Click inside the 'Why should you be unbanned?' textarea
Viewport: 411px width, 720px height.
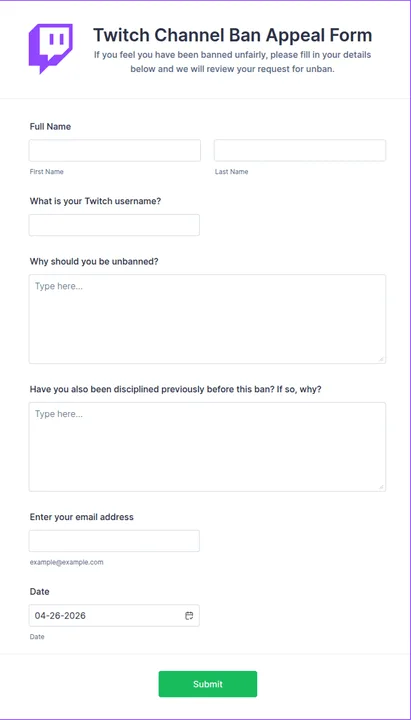click(x=207, y=319)
